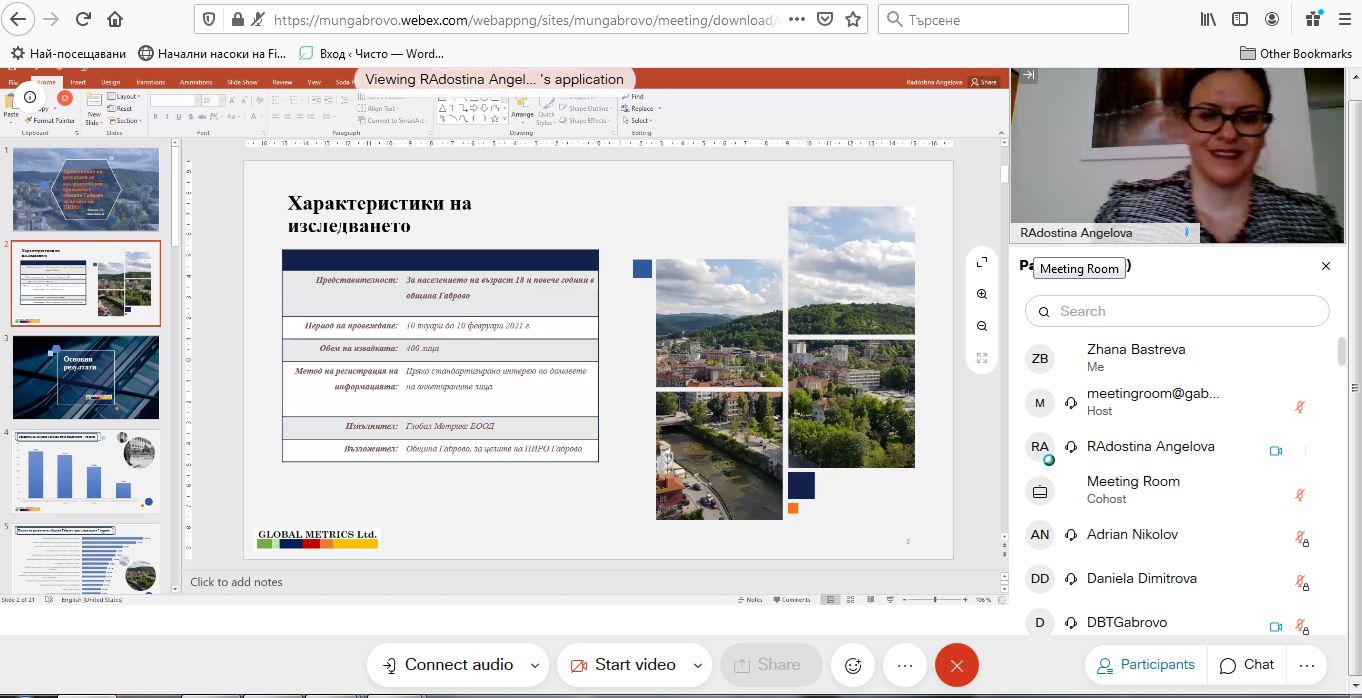Reload the Webex page
This screenshot has width=1362, height=698.
coord(83,19)
